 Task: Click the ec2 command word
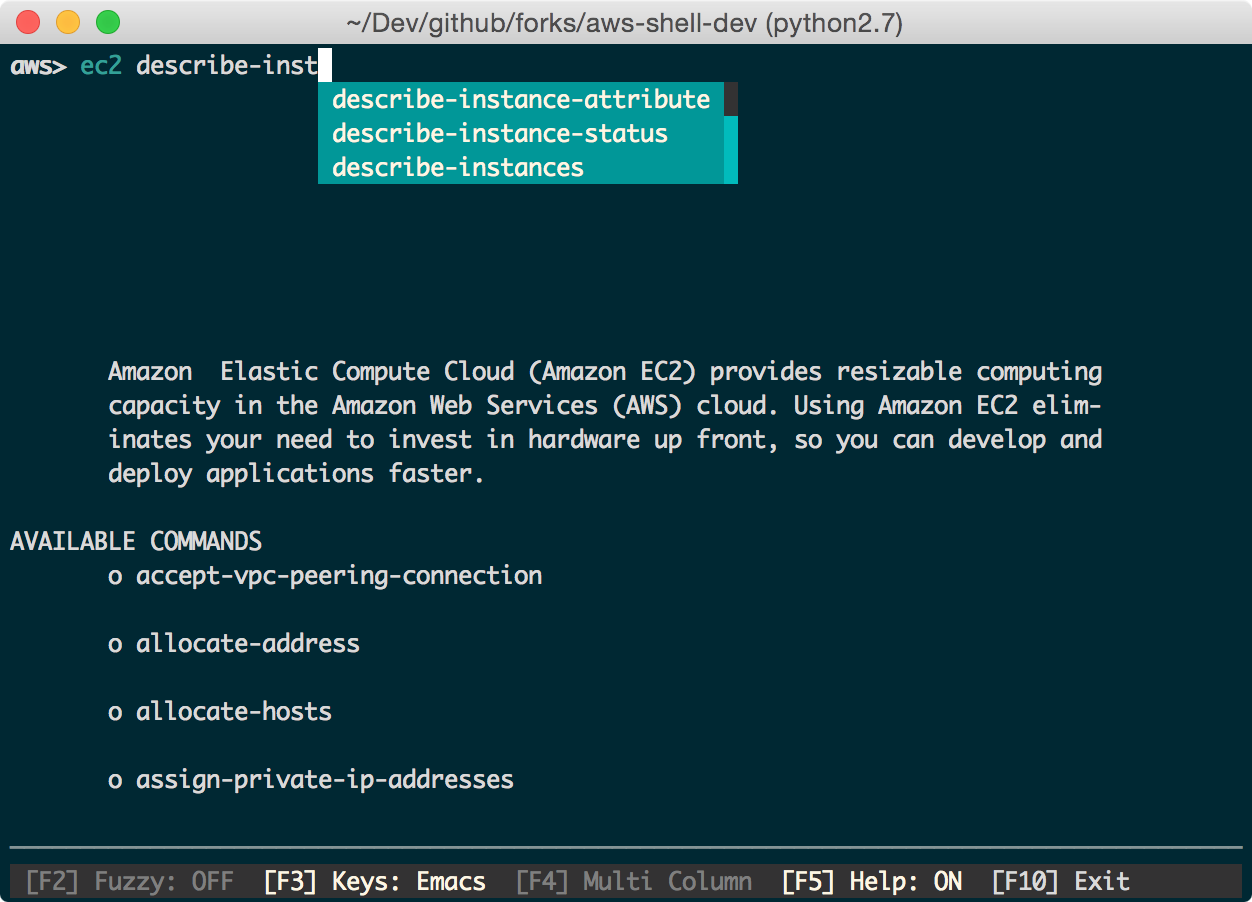[101, 67]
